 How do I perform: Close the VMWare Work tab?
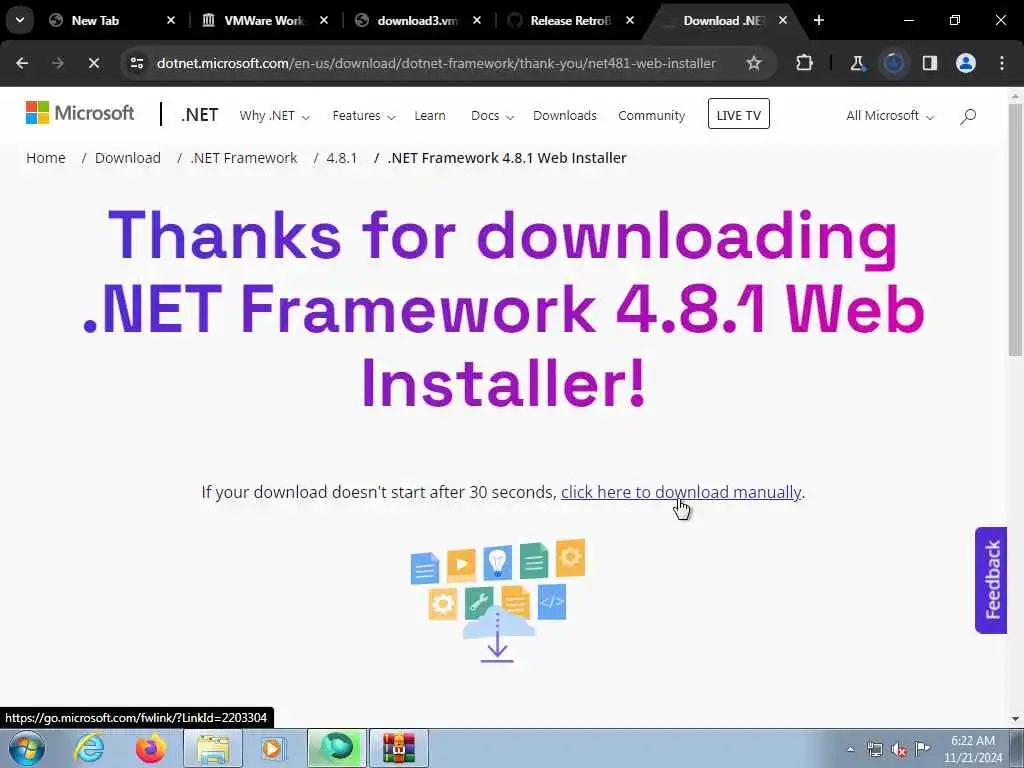[324, 20]
